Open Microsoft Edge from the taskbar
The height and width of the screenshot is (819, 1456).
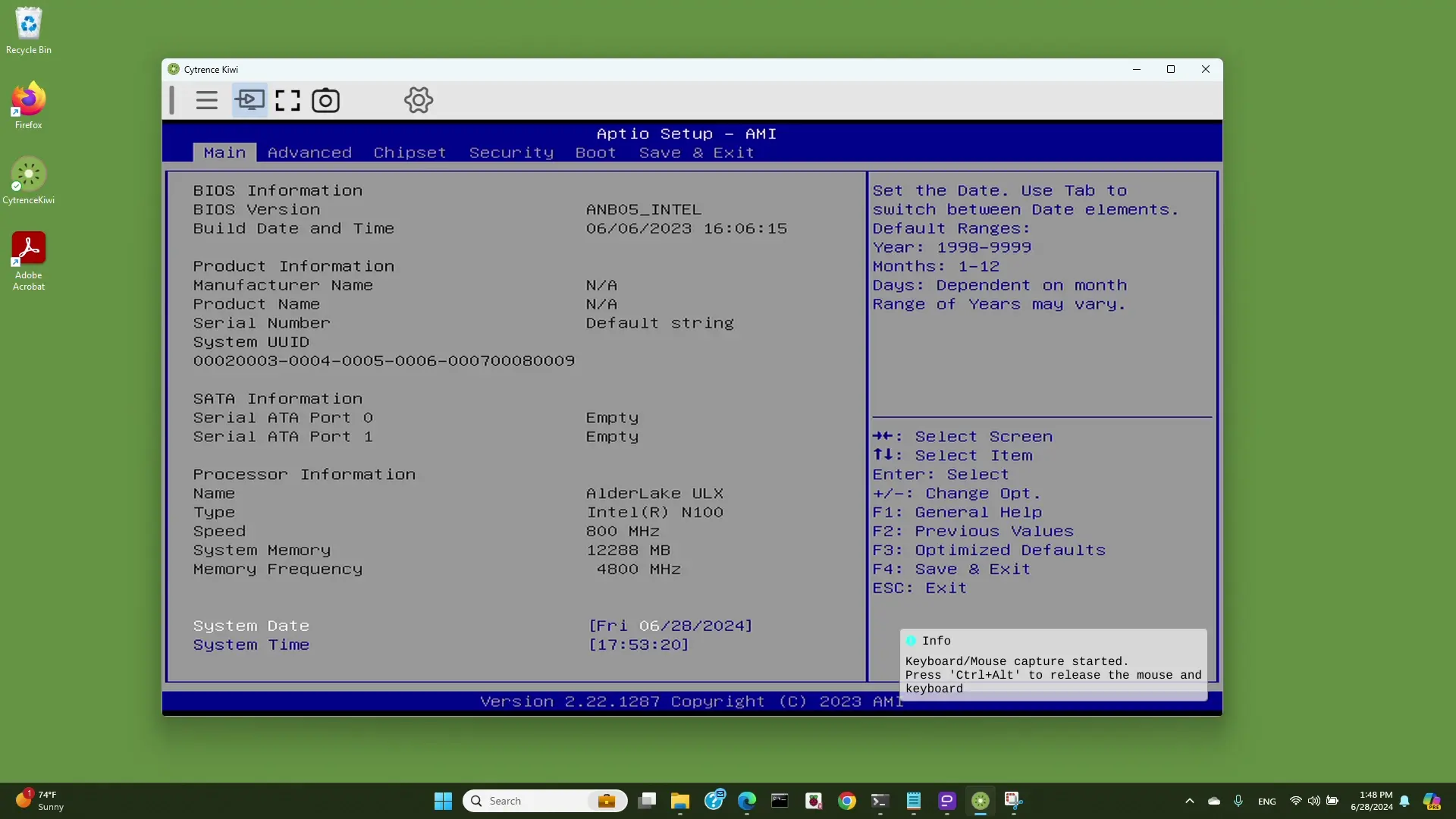click(747, 801)
